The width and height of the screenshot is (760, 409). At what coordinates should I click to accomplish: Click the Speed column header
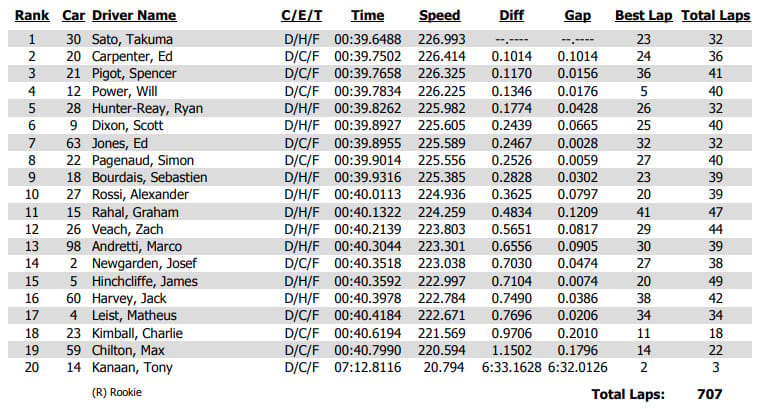[x=440, y=16]
